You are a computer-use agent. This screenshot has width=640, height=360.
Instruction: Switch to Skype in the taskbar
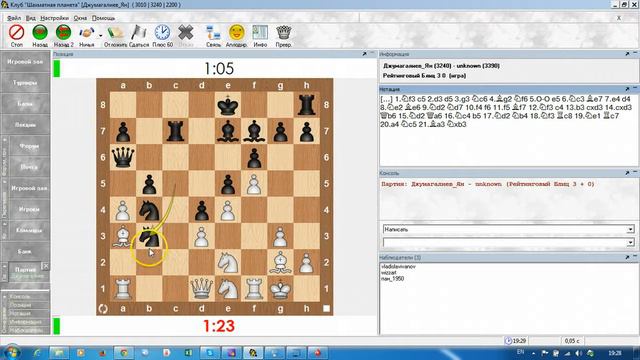[x=210, y=353]
